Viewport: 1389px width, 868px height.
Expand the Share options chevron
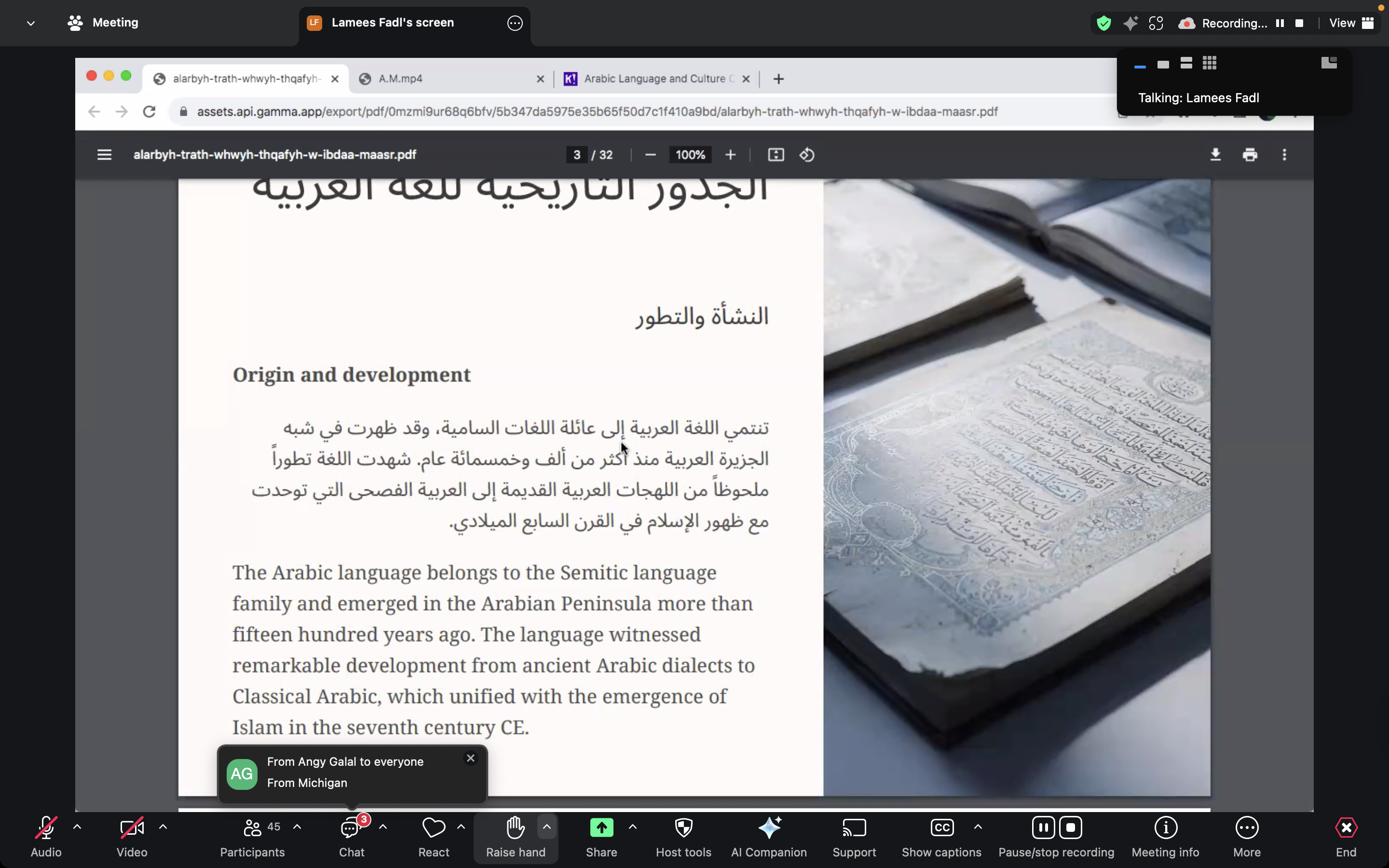point(632,827)
